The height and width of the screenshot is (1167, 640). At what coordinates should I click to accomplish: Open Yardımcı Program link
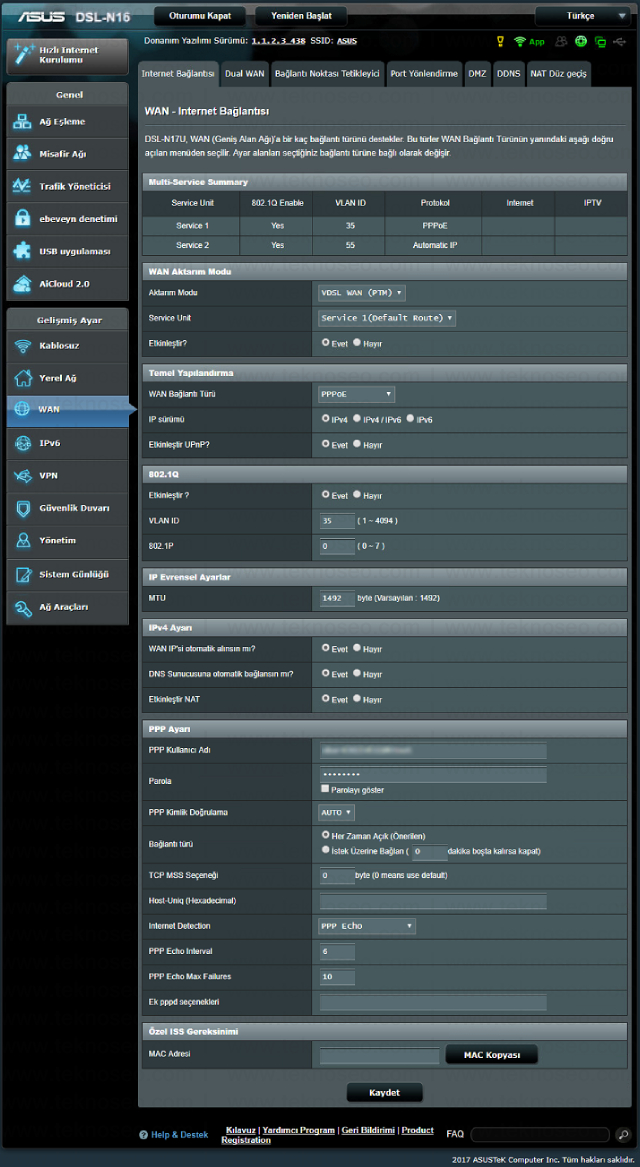[x=298, y=1130]
